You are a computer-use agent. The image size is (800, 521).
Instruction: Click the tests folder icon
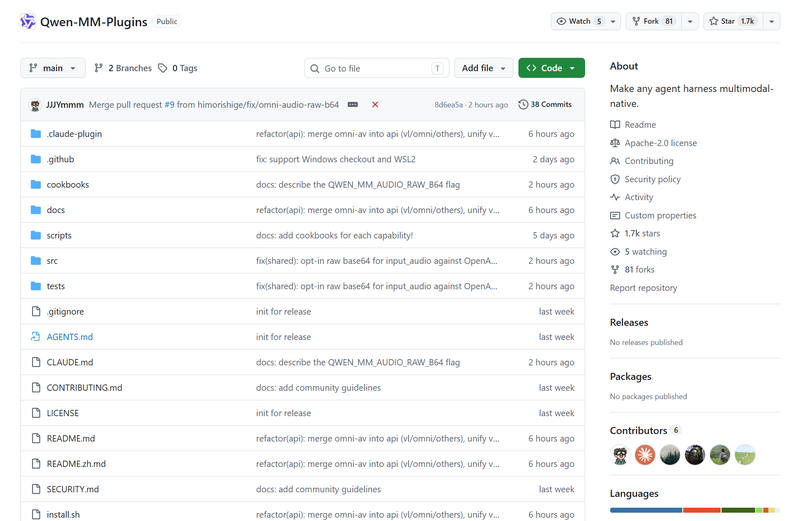point(36,286)
